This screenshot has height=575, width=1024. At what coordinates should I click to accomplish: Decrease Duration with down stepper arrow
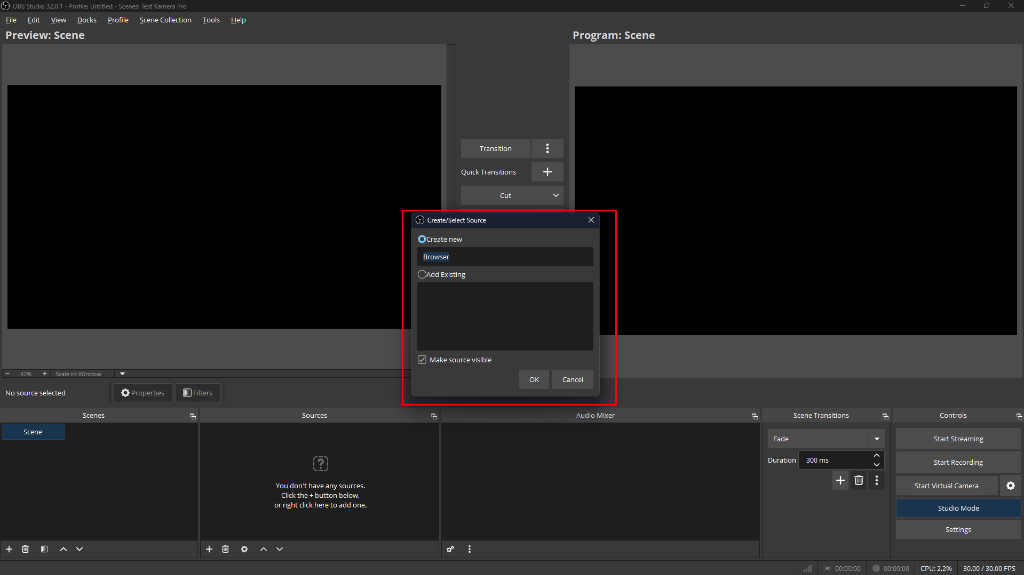[876, 465]
